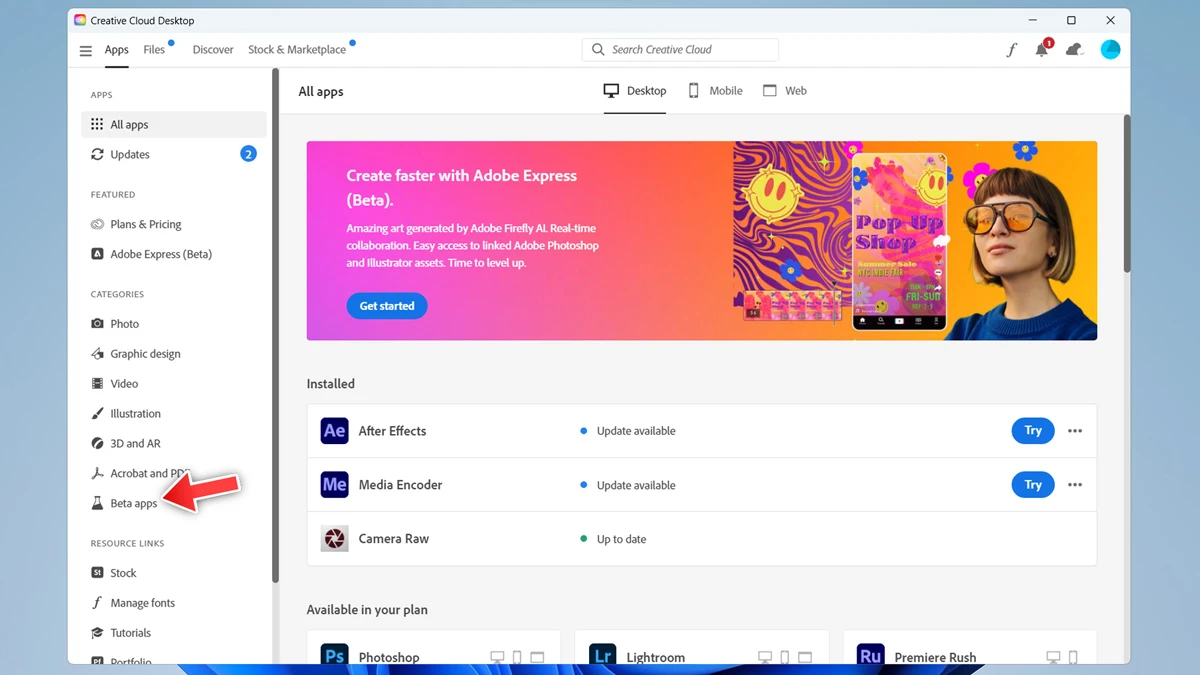The width and height of the screenshot is (1200, 675).
Task: Open Beta apps in the sidebar
Action: click(124, 503)
